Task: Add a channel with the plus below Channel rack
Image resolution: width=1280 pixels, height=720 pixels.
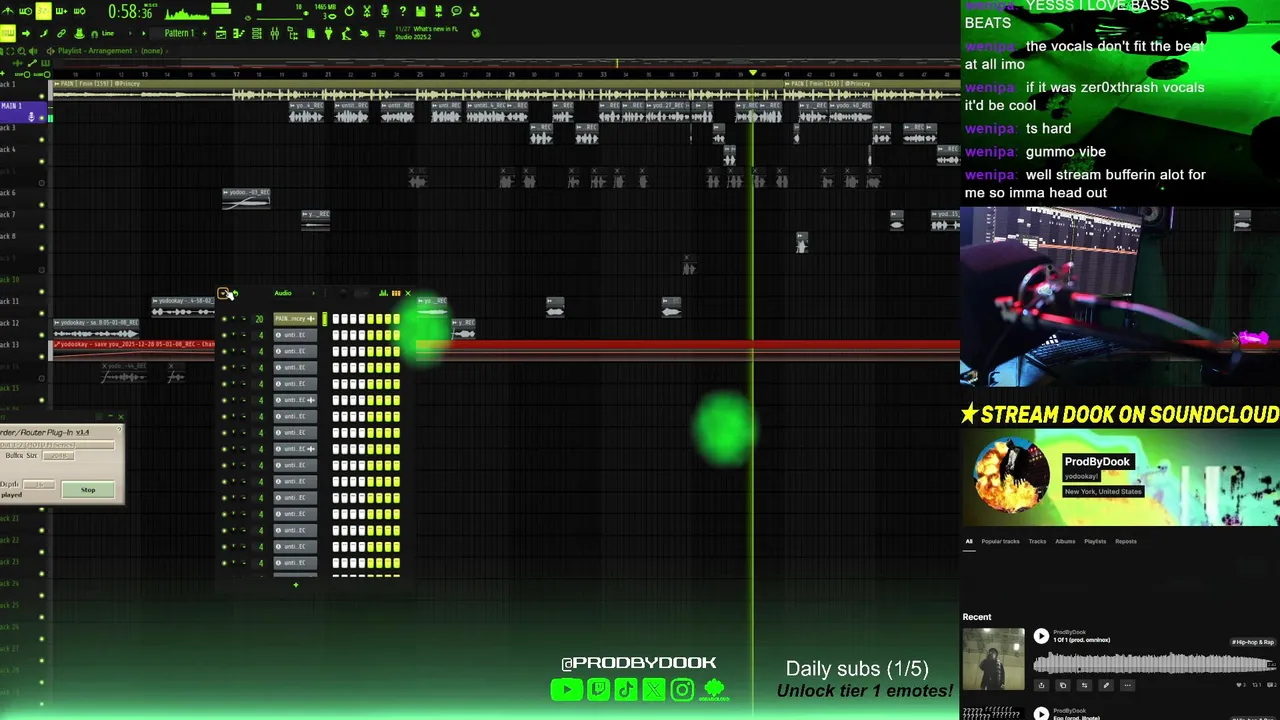Action: point(295,584)
